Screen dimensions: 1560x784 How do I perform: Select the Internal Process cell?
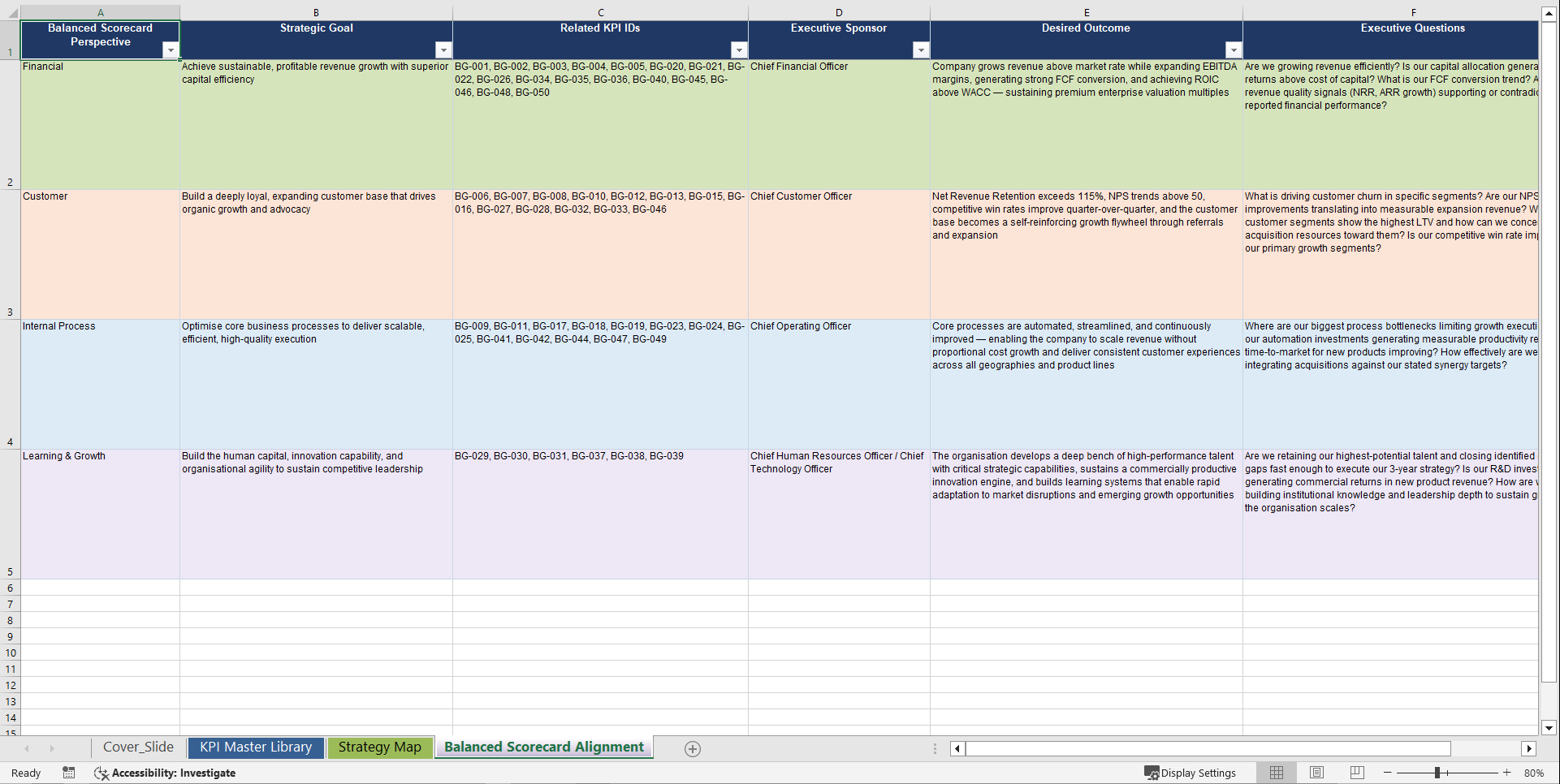[x=100, y=385]
